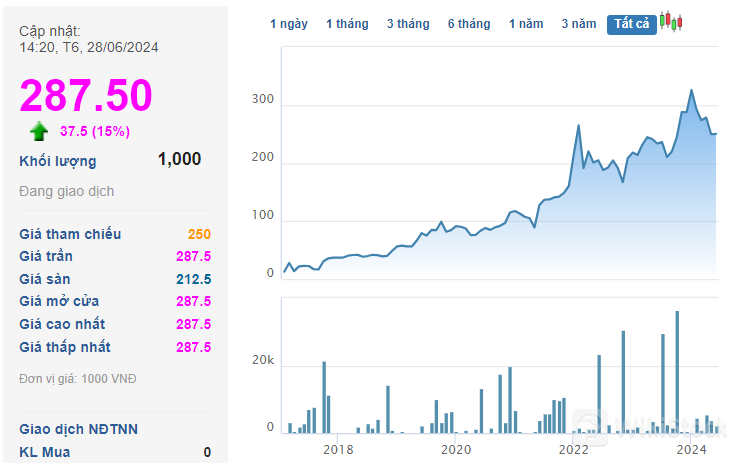737x463 pixels.
Task: Click the tallest volume bar
Action: click(x=677, y=372)
